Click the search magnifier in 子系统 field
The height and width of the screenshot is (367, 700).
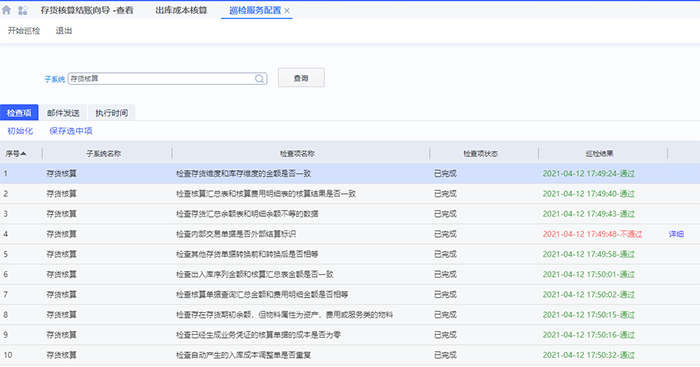(259, 79)
